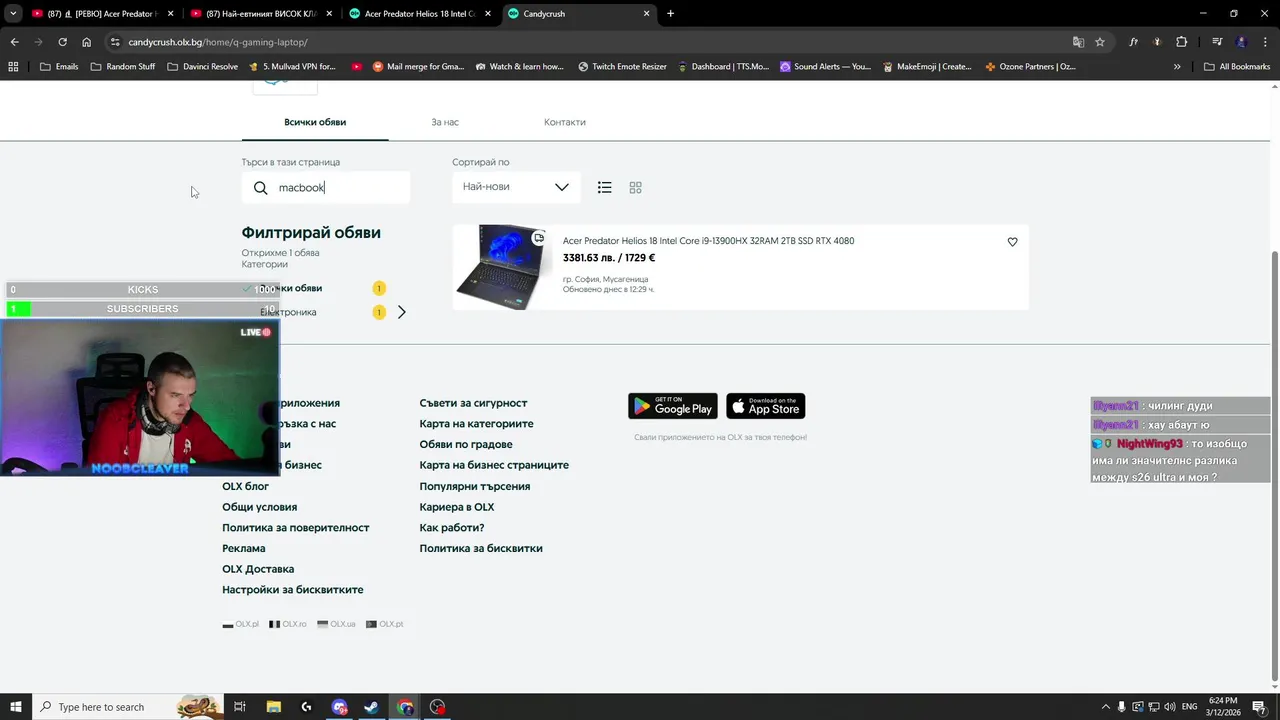
Task: Switch to grid view of listings
Action: coord(635,187)
